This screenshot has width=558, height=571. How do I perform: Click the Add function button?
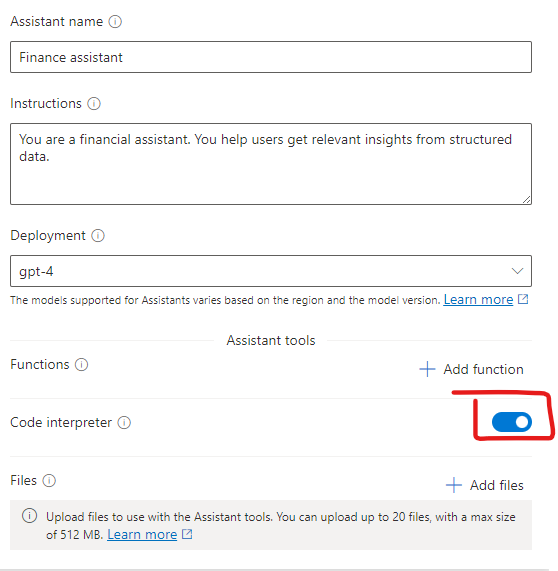pos(471,369)
